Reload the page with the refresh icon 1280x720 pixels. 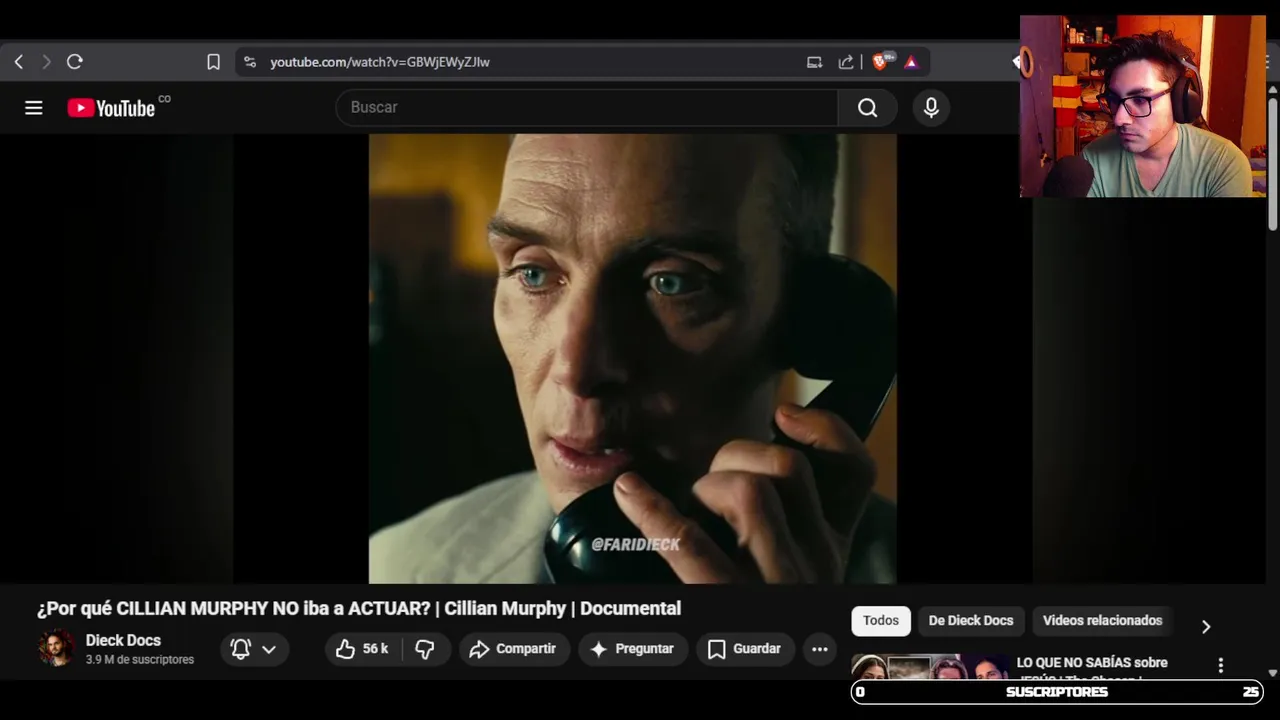(x=74, y=62)
